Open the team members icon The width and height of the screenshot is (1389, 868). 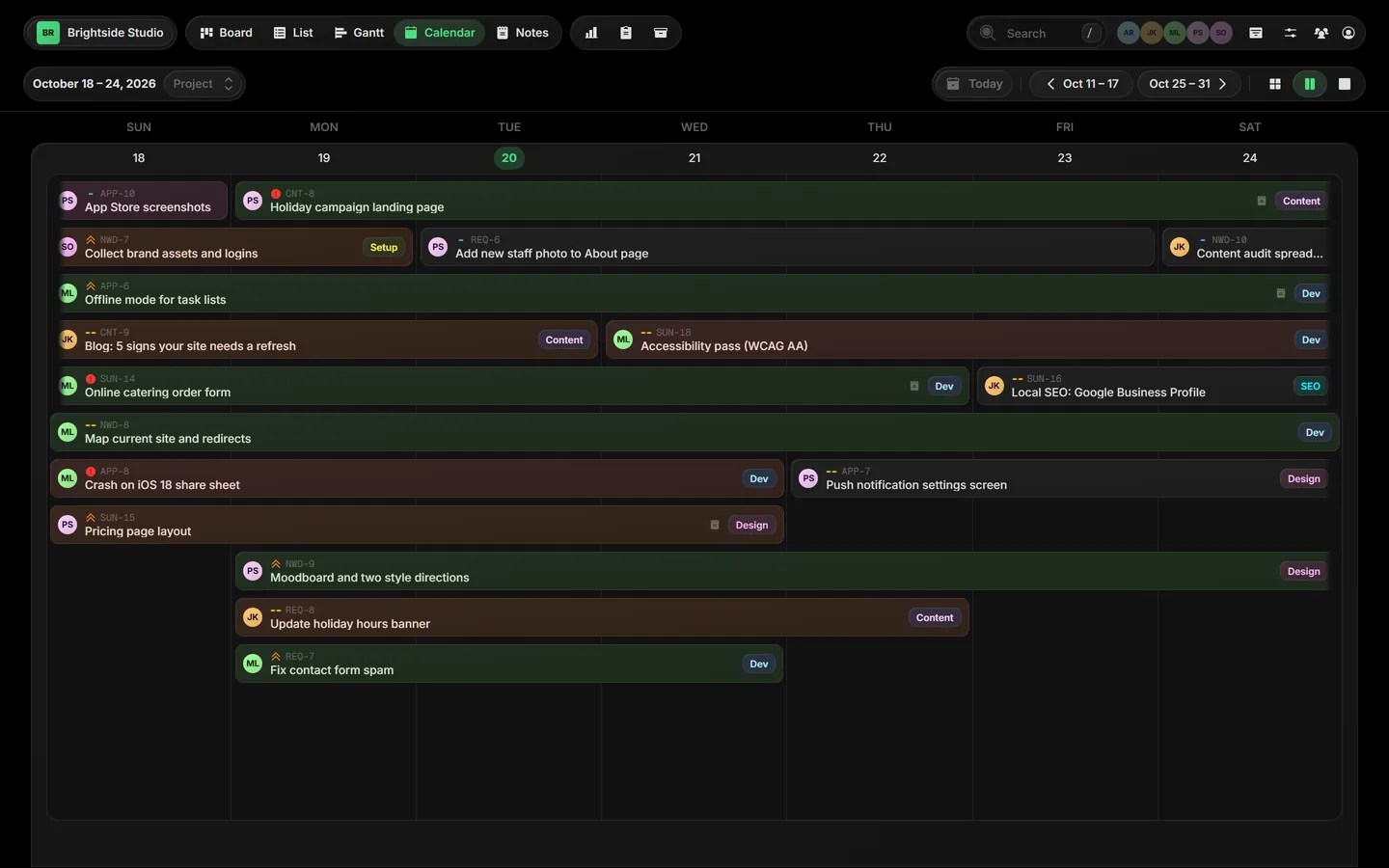point(1321,33)
